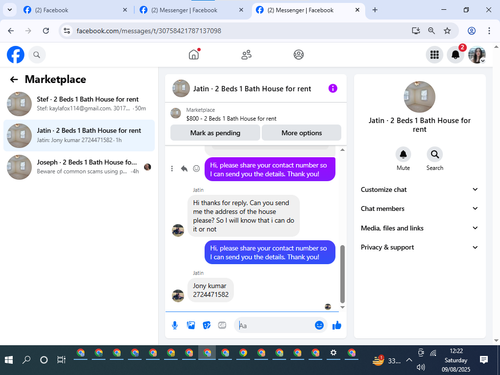Image resolution: width=500 pixels, height=375 pixels.
Task: React to the hovered purple message
Action: 197,169
